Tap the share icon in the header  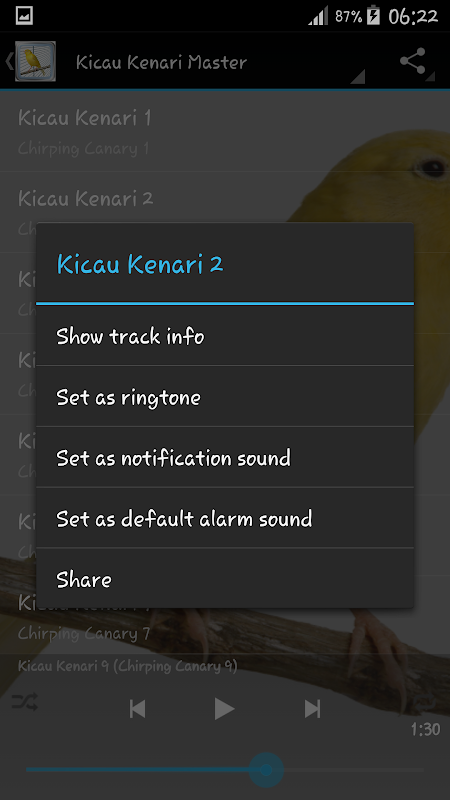[413, 61]
